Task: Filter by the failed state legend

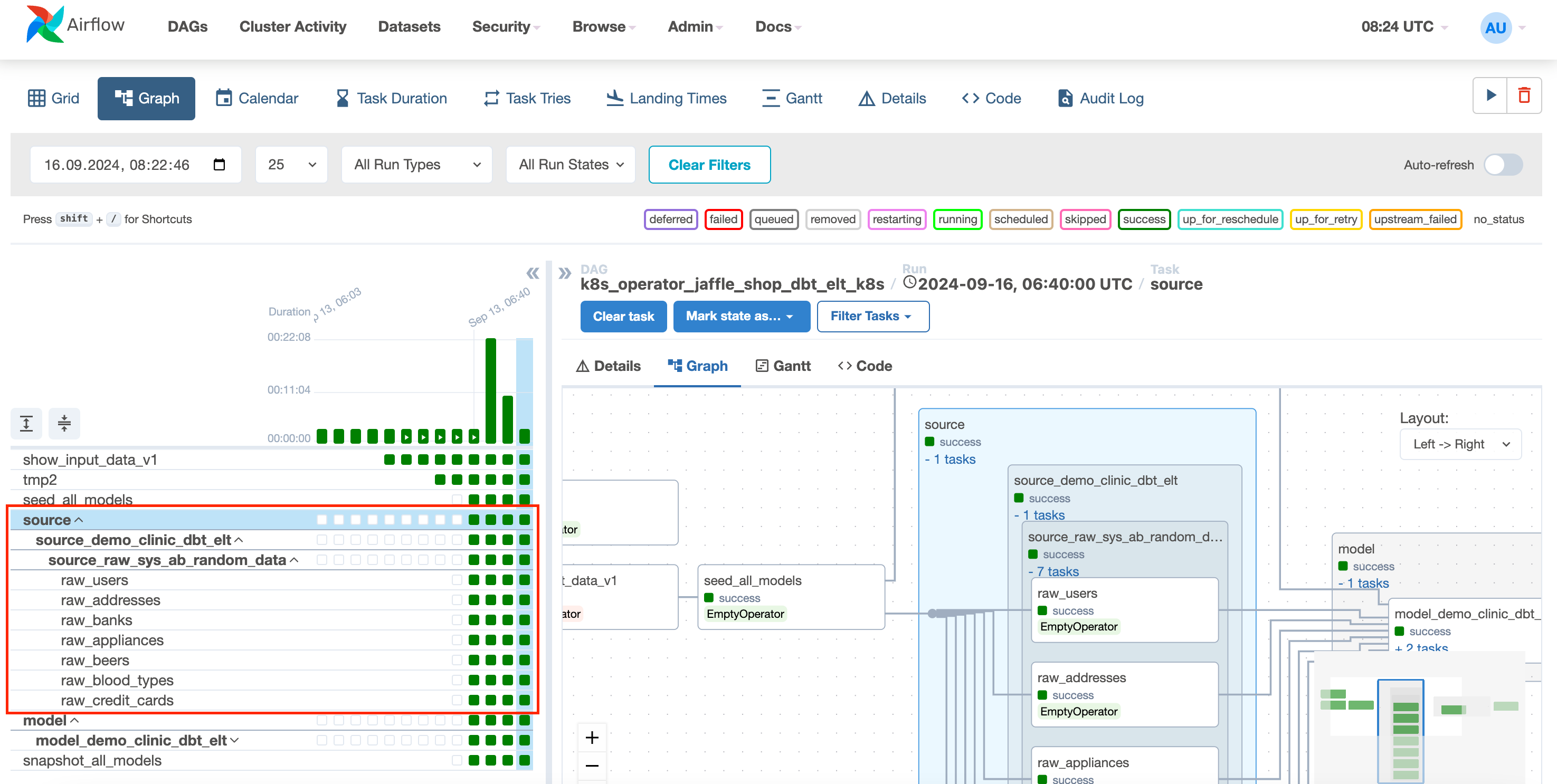Action: 724,219
